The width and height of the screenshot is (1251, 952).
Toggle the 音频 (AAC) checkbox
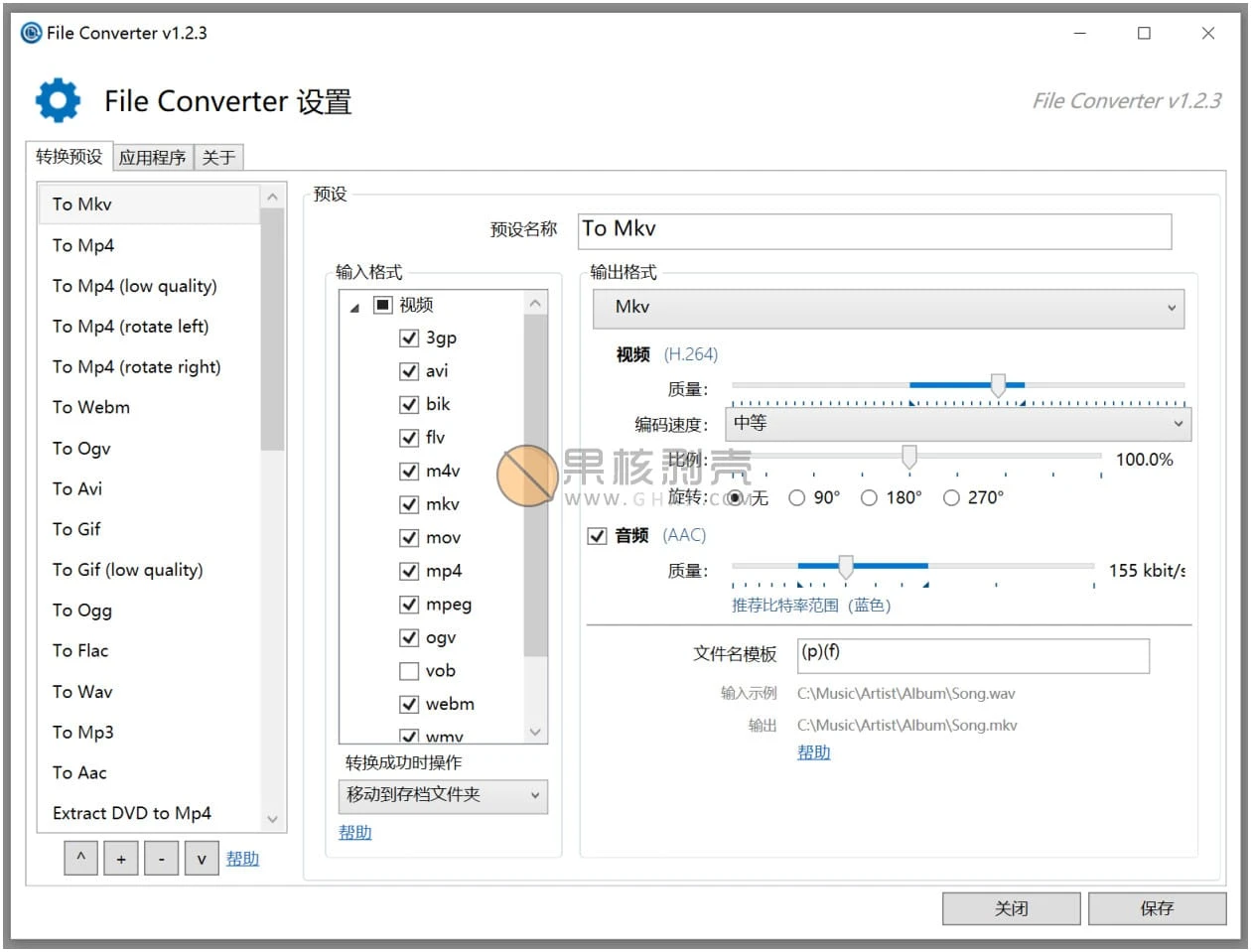pyautogui.click(x=597, y=535)
